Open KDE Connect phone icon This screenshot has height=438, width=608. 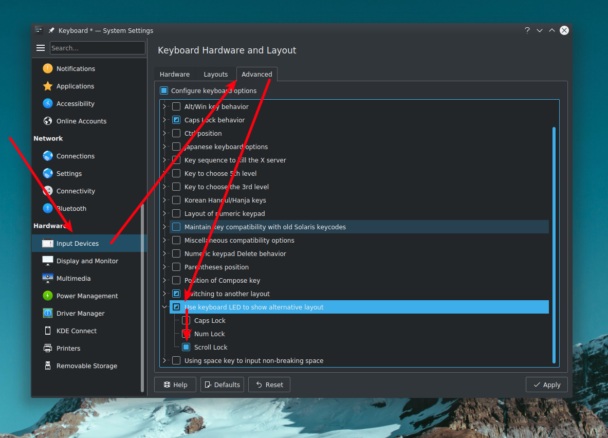point(48,331)
